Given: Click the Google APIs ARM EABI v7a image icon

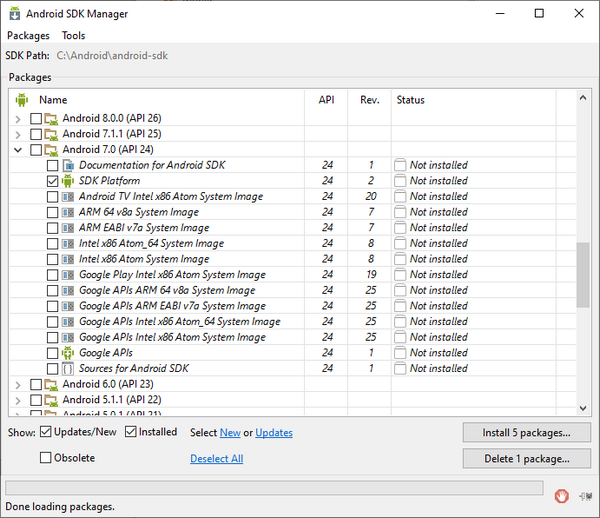Looking at the screenshot, I should point(68,306).
